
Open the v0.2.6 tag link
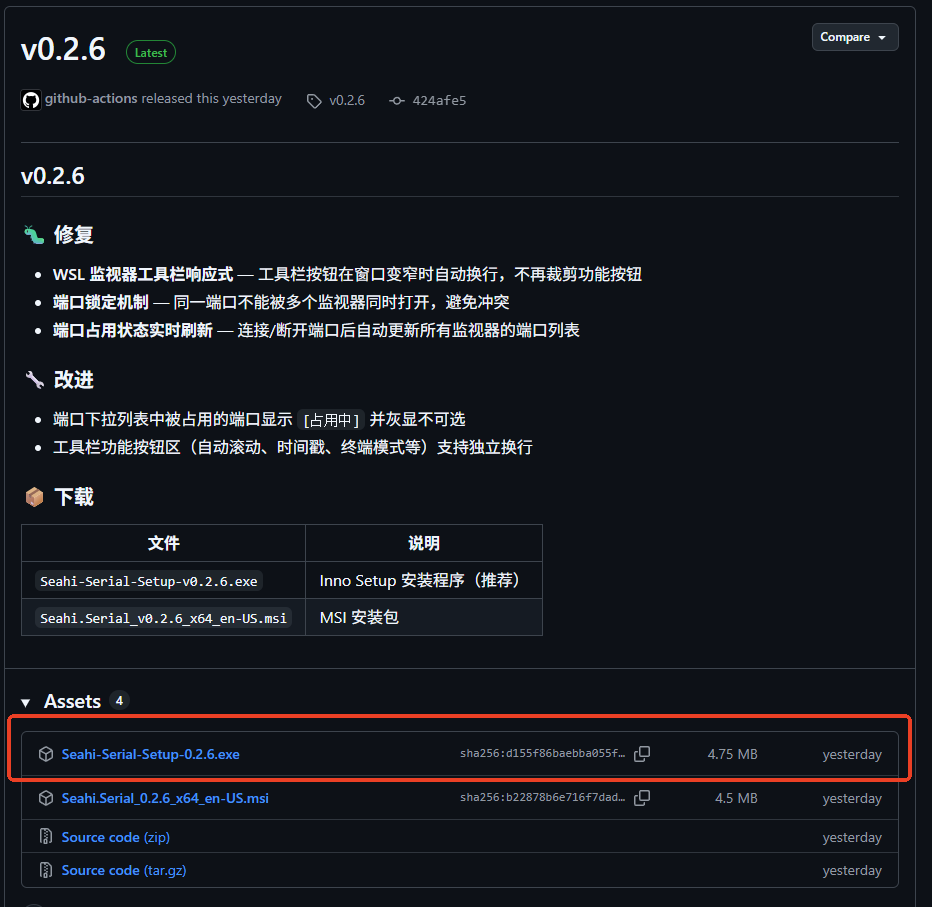pos(347,100)
